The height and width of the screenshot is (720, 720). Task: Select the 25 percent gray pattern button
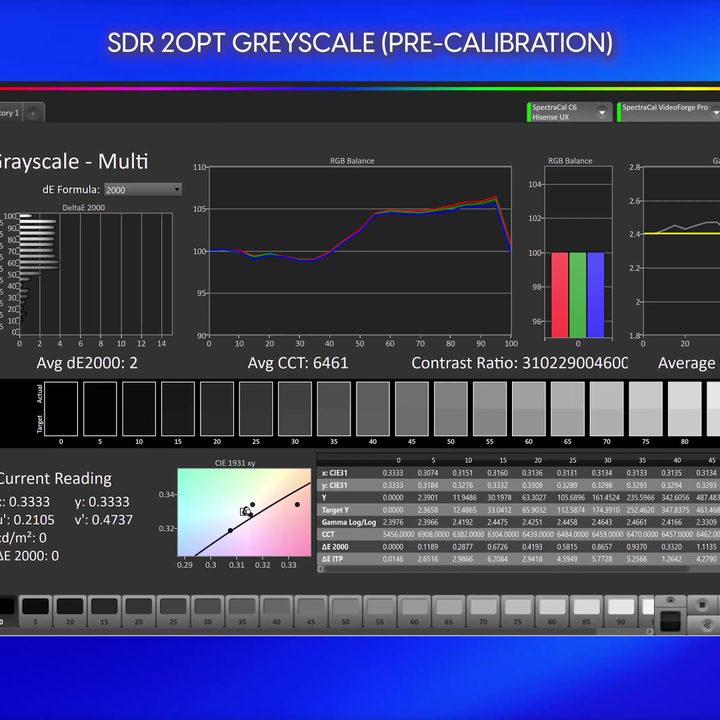pos(173,611)
